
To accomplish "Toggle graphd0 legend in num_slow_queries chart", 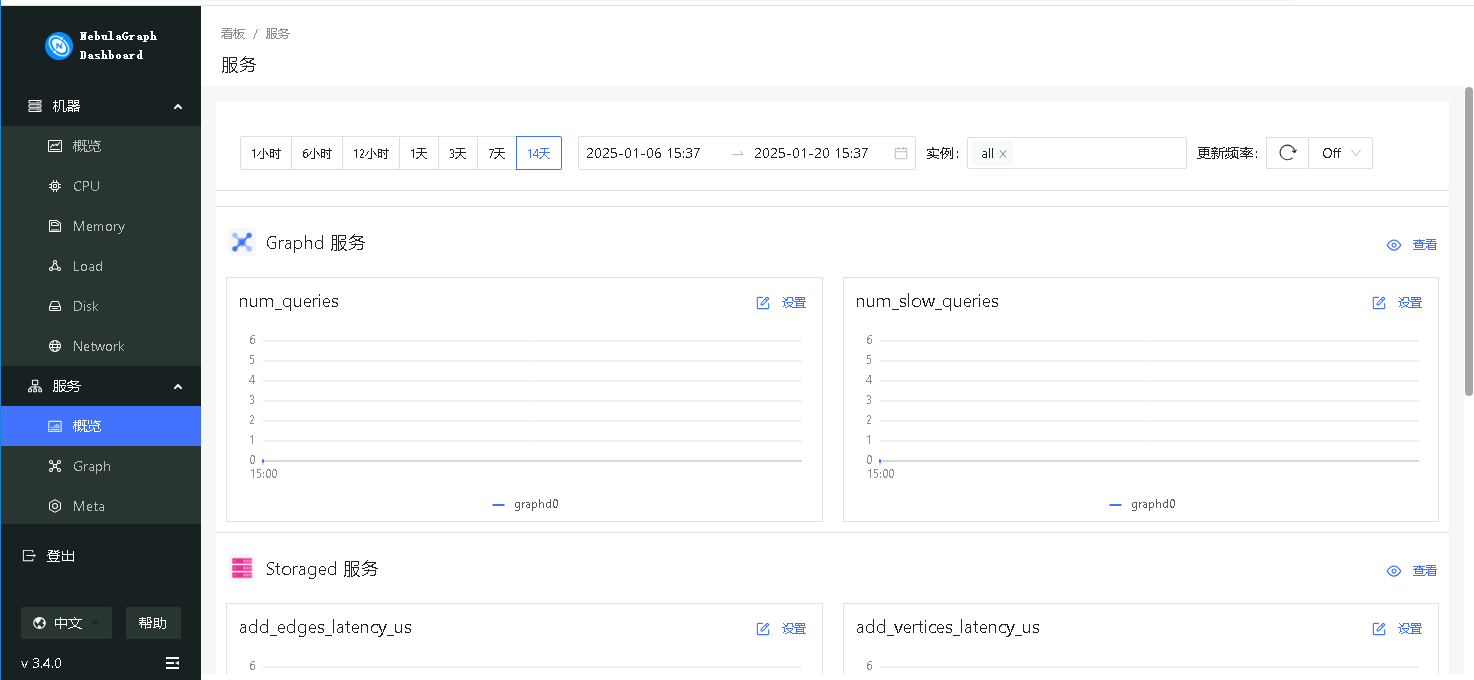I will click(1142, 504).
